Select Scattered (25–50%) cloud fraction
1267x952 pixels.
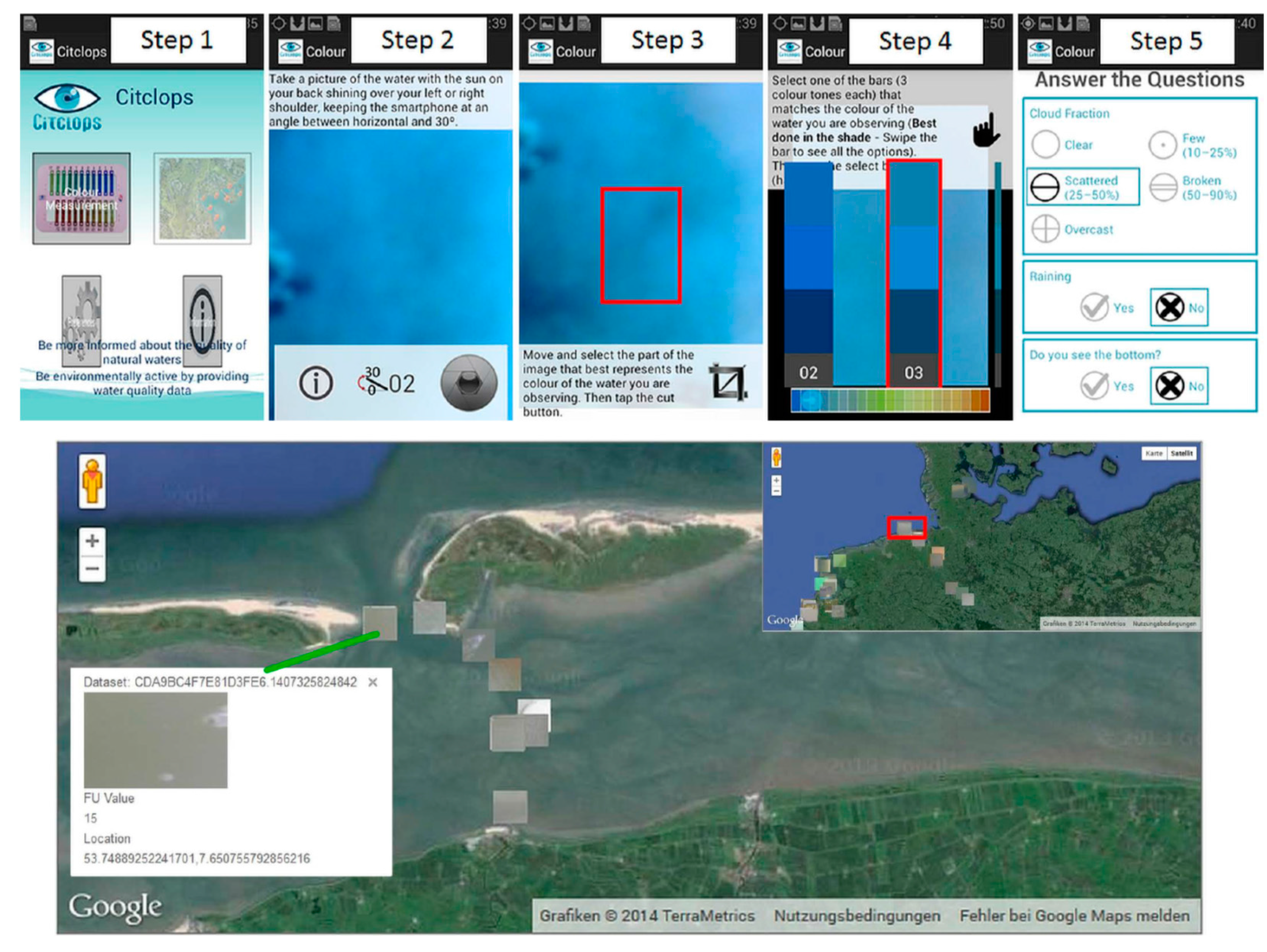pos(1082,187)
